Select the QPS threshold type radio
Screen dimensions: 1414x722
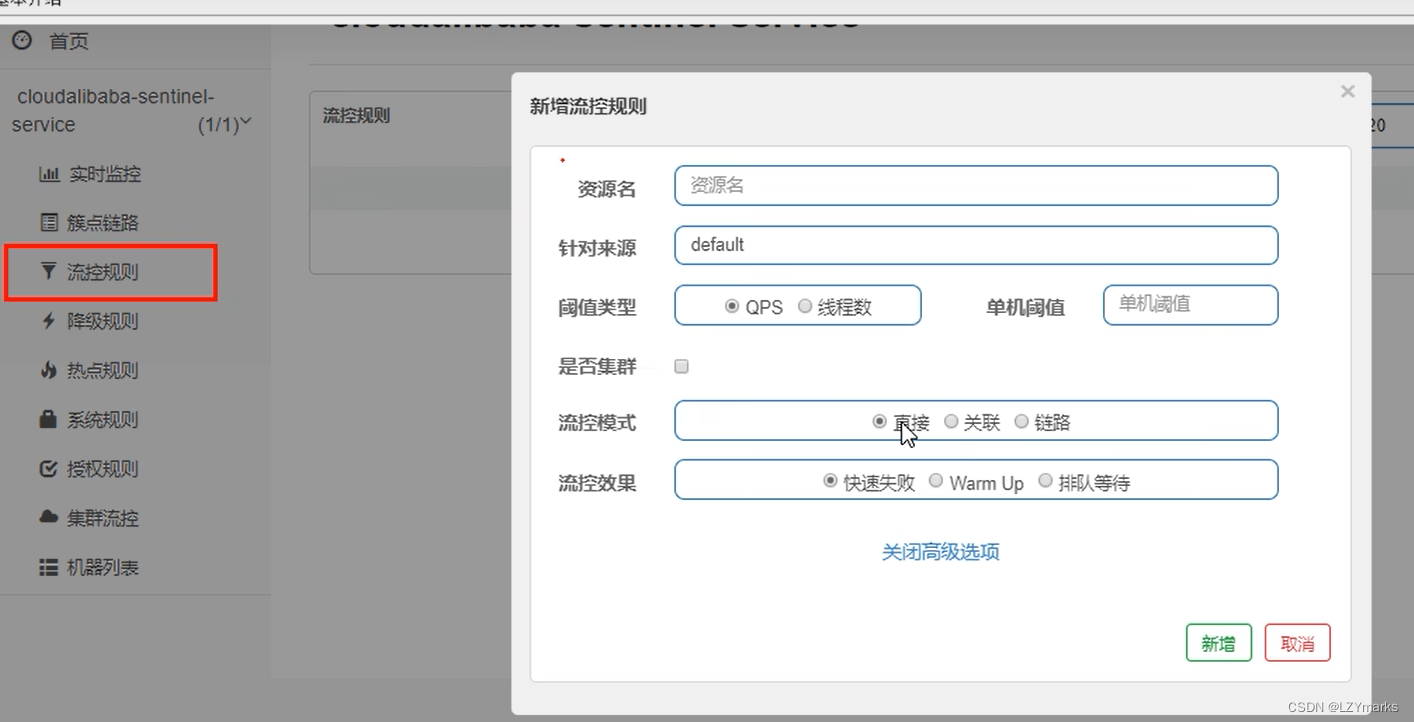732,307
